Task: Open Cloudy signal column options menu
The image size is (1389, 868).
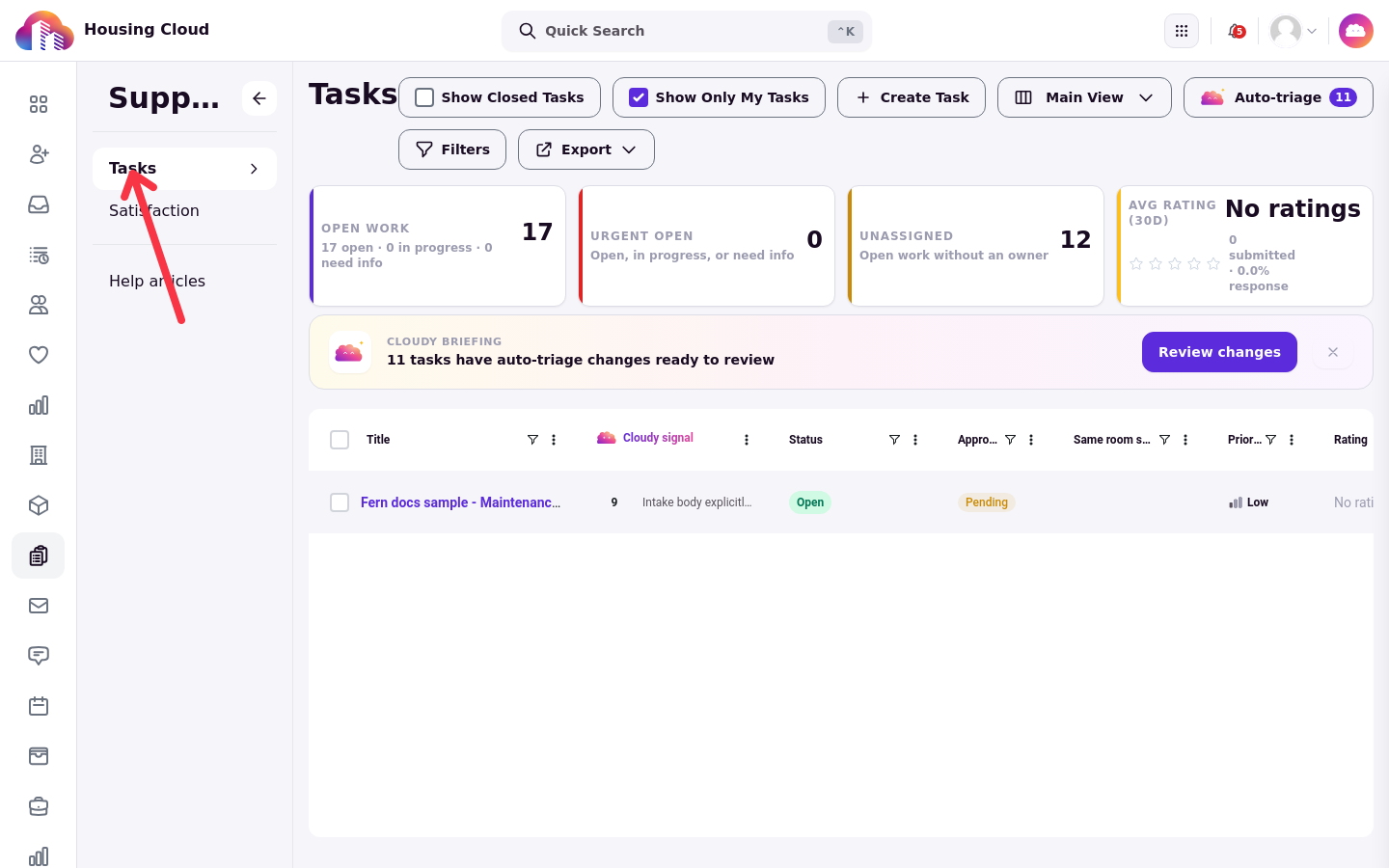Action: [x=747, y=440]
